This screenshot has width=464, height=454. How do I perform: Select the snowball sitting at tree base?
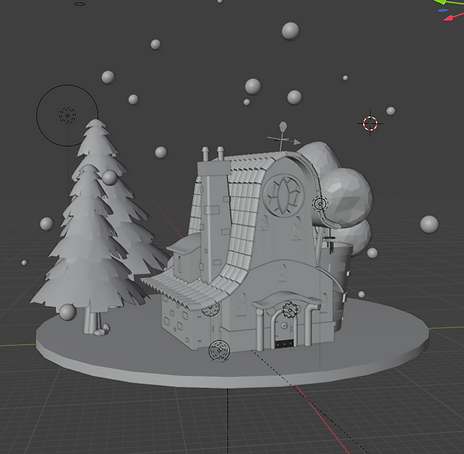tap(68, 312)
